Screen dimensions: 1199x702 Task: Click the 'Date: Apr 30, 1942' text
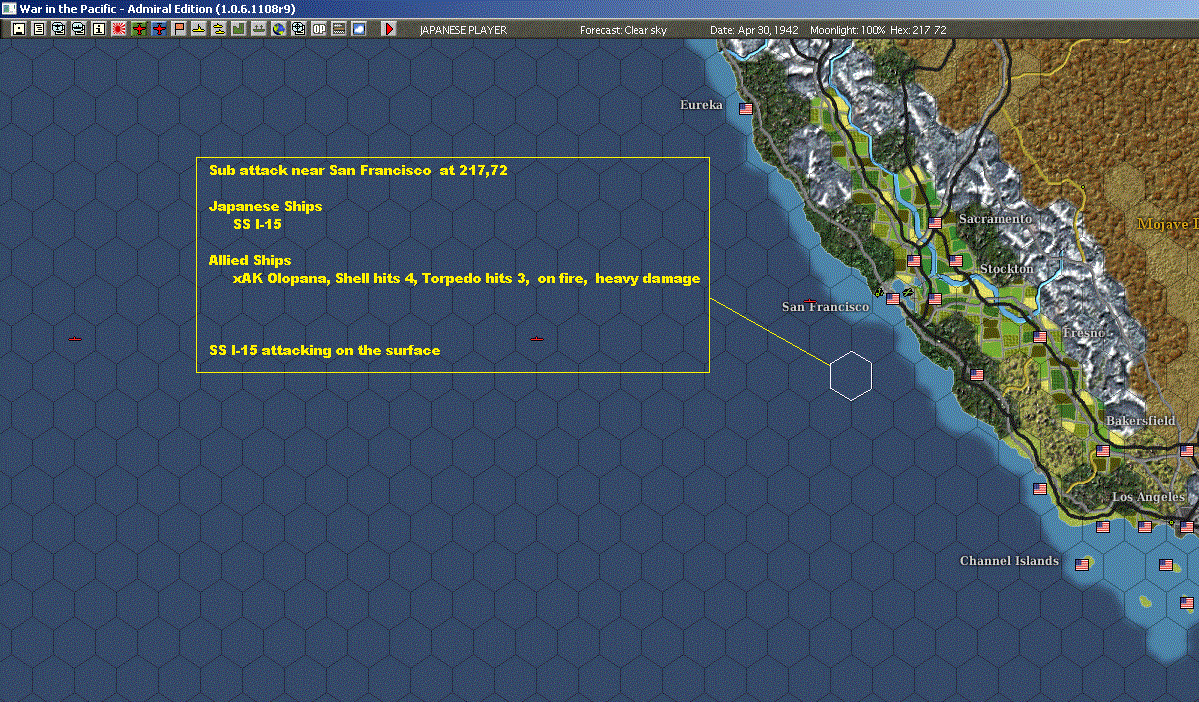click(x=754, y=30)
